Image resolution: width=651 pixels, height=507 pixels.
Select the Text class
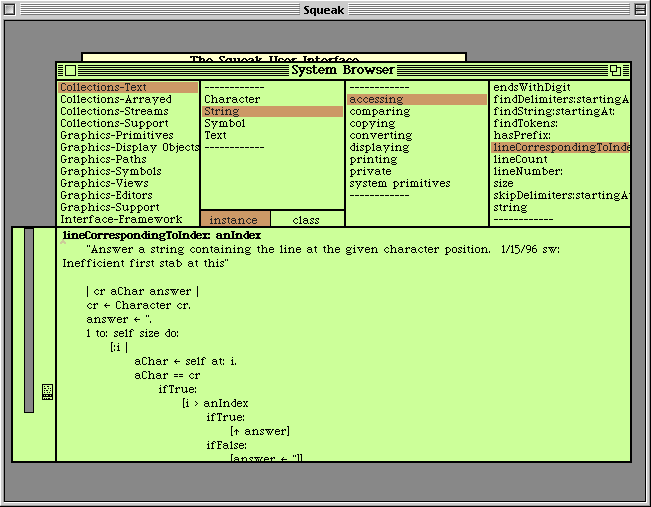point(272,135)
